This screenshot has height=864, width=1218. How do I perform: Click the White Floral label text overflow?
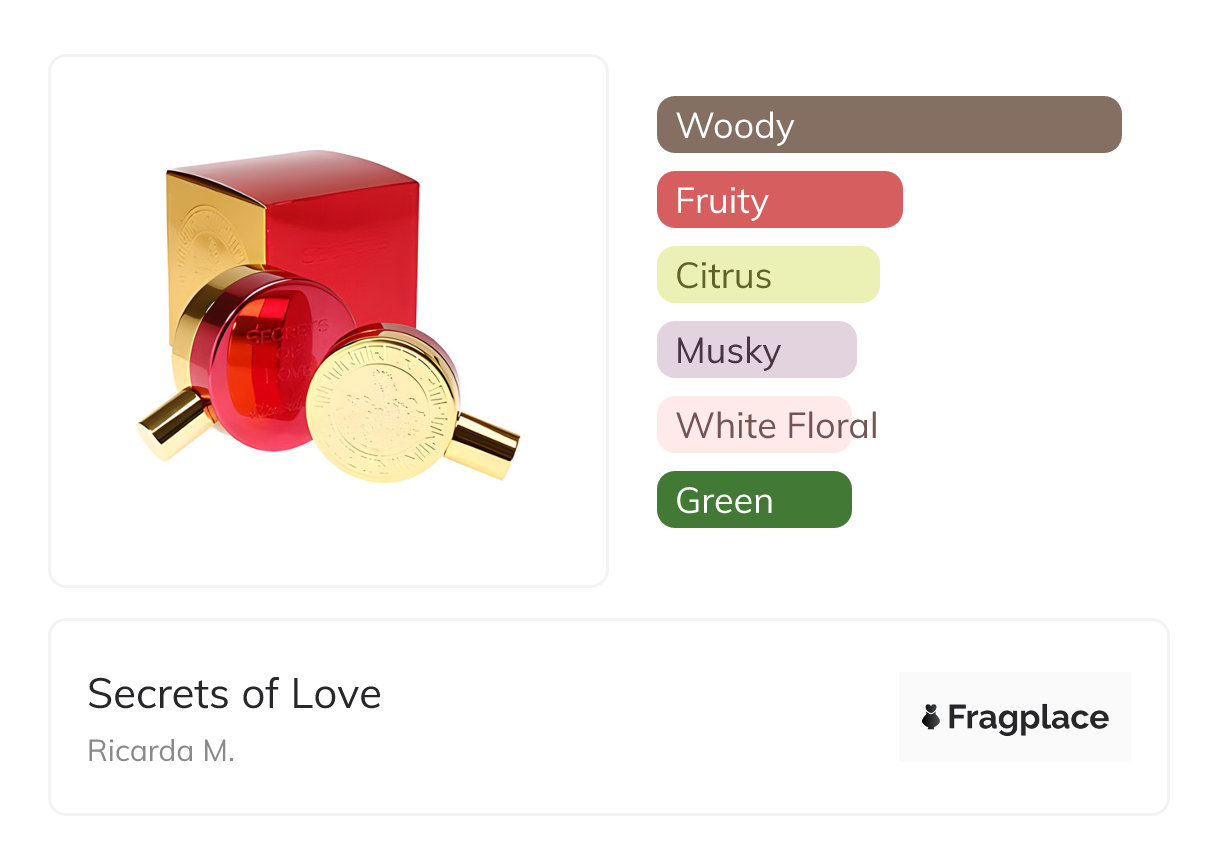pos(865,426)
